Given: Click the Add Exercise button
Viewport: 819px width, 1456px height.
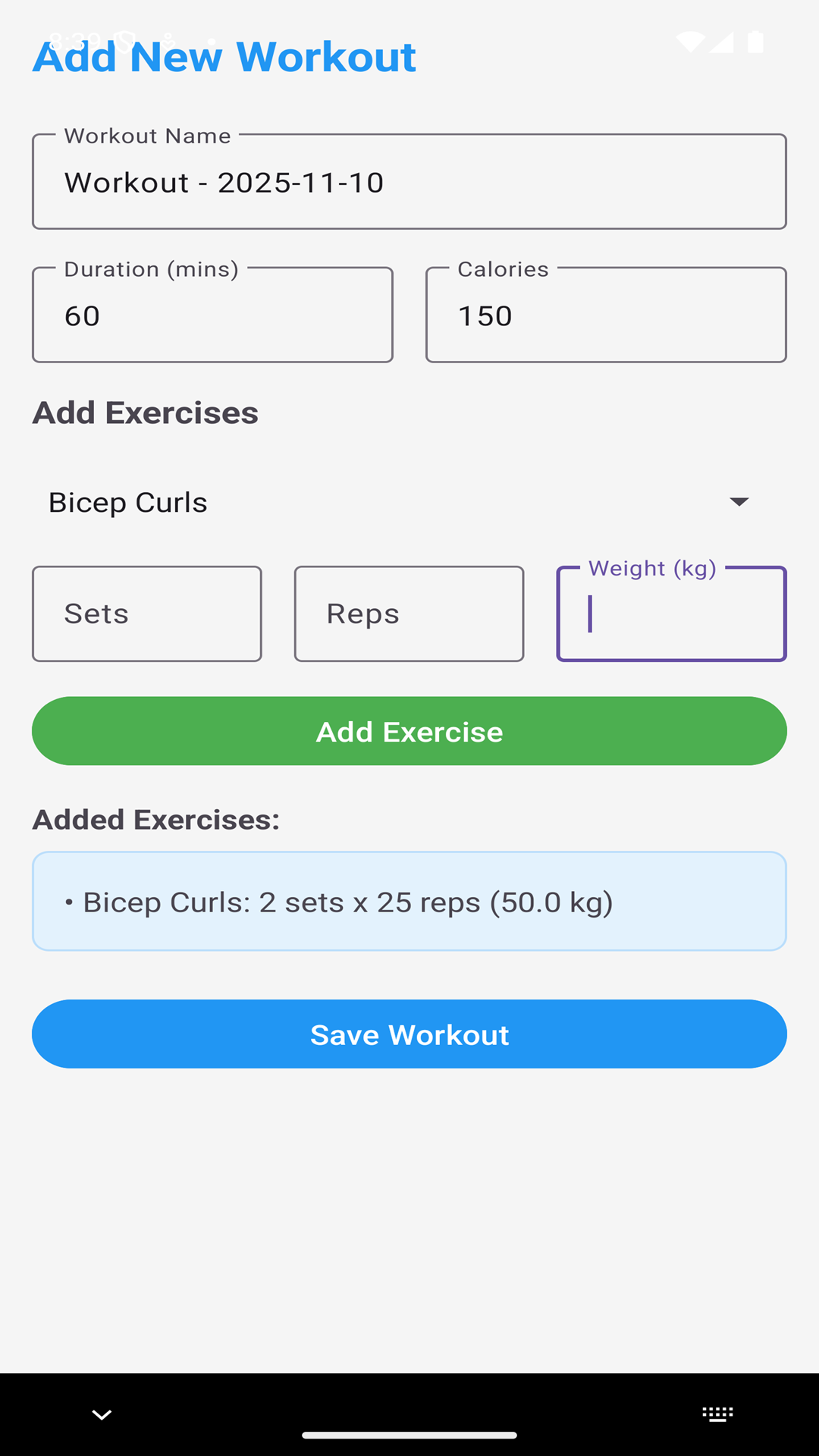Looking at the screenshot, I should coord(409,731).
